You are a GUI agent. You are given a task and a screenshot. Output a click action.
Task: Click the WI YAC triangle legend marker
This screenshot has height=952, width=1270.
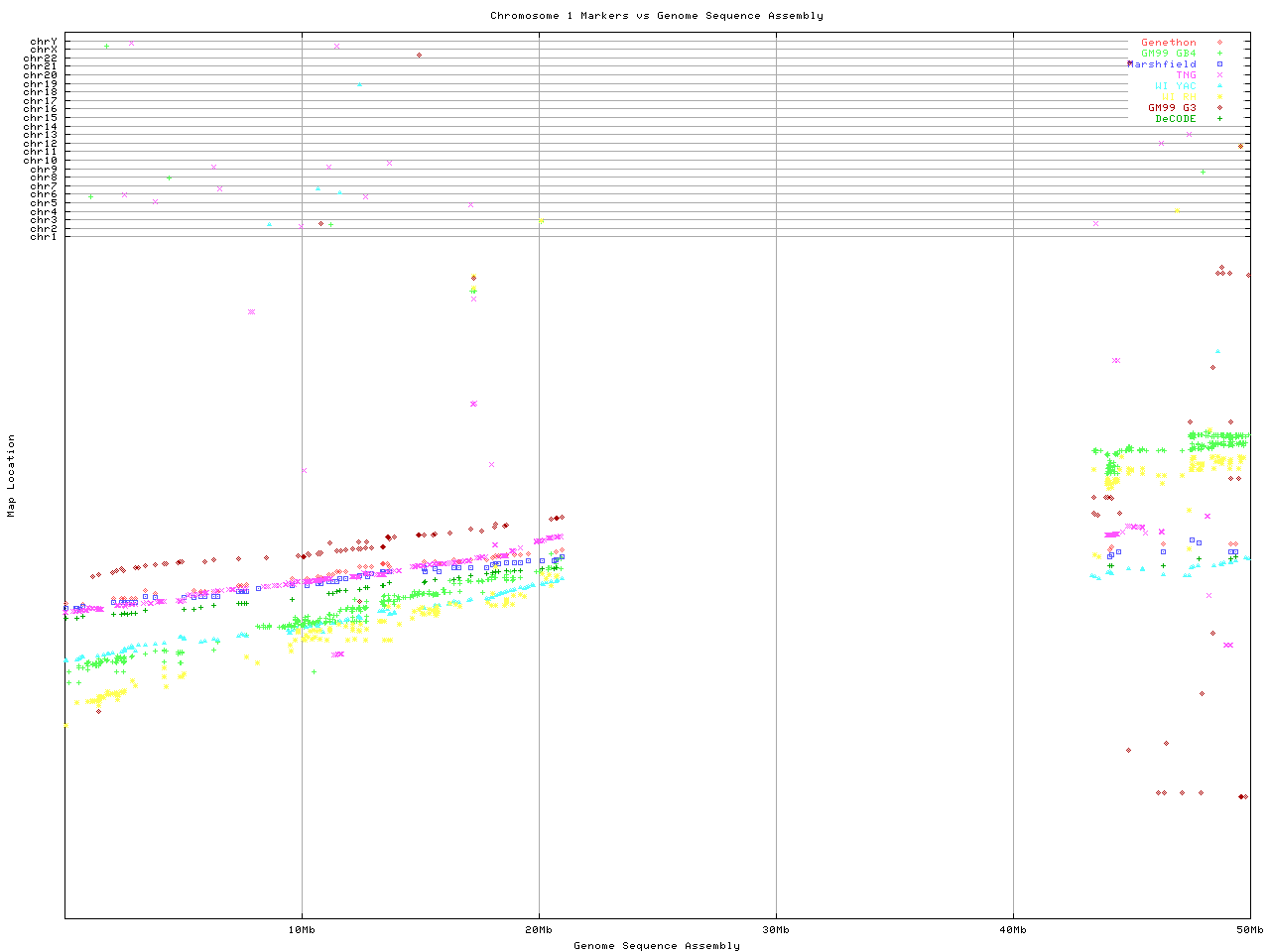(x=1219, y=86)
